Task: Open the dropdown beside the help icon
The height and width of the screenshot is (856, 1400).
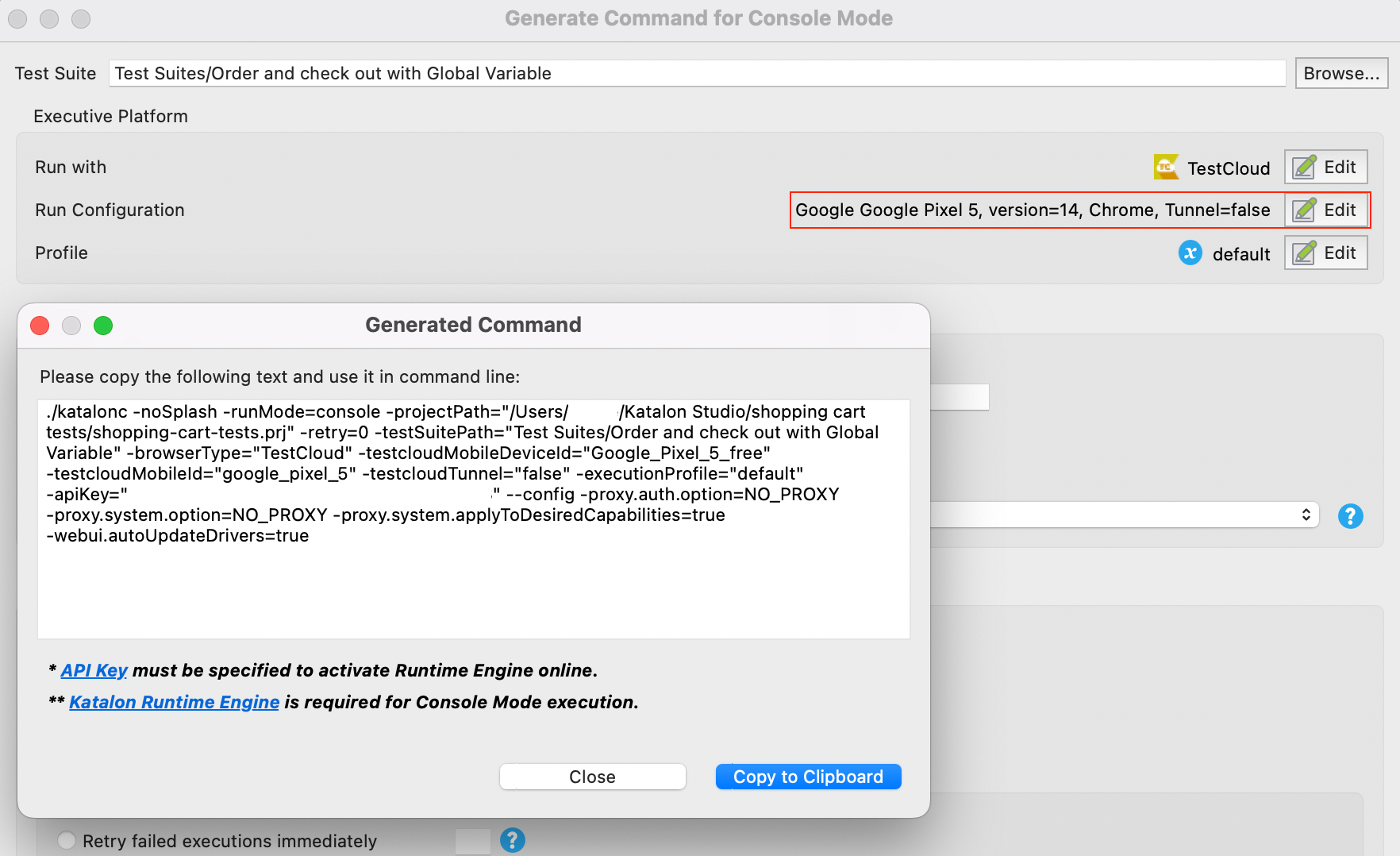Action: click(1124, 515)
